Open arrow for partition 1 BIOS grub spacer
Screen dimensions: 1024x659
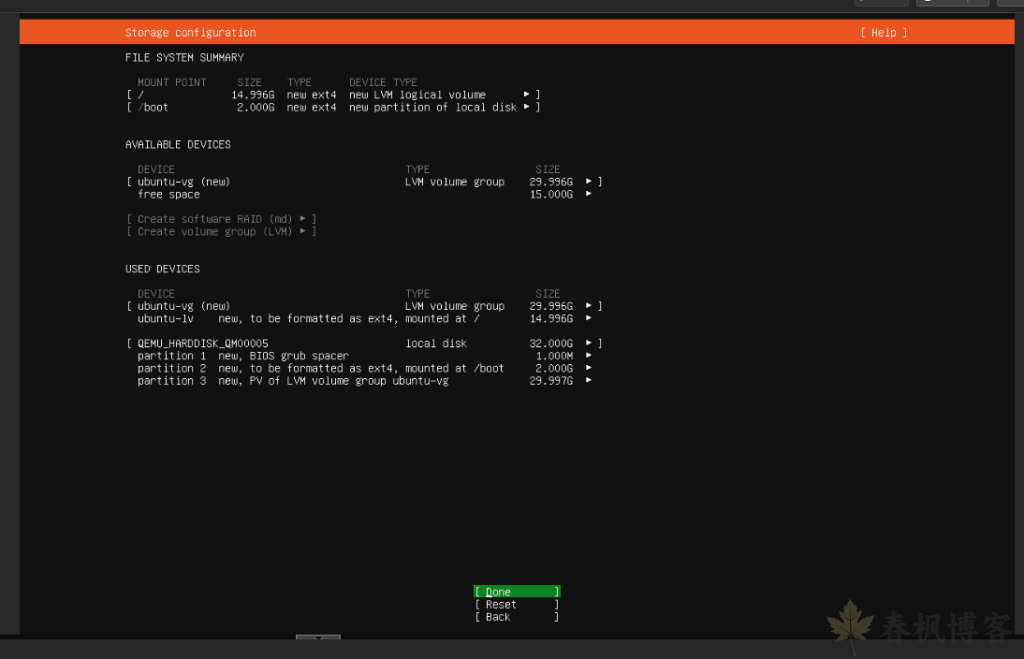pos(588,355)
